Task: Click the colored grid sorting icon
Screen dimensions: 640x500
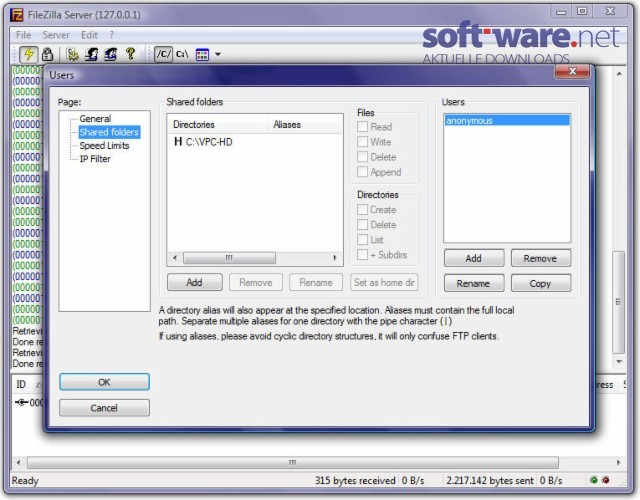Action: pyautogui.click(x=202, y=54)
